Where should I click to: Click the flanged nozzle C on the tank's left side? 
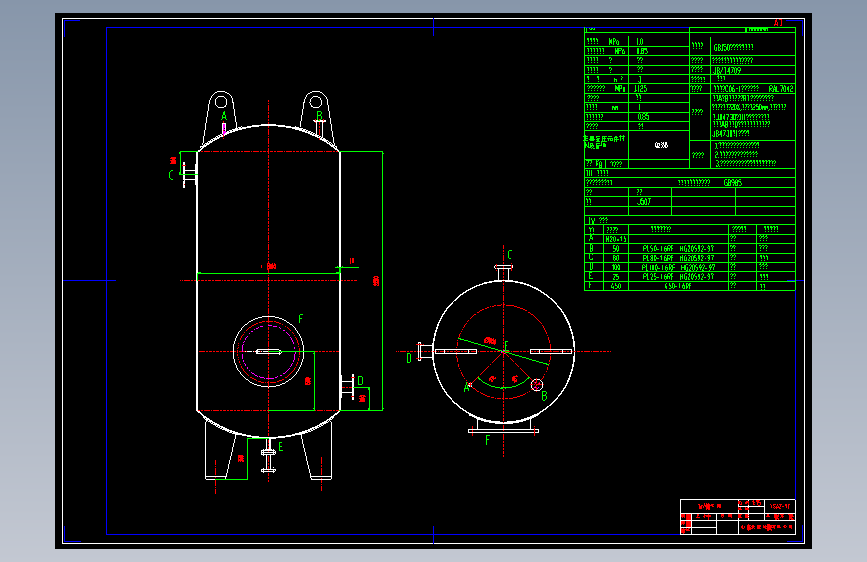(x=190, y=175)
